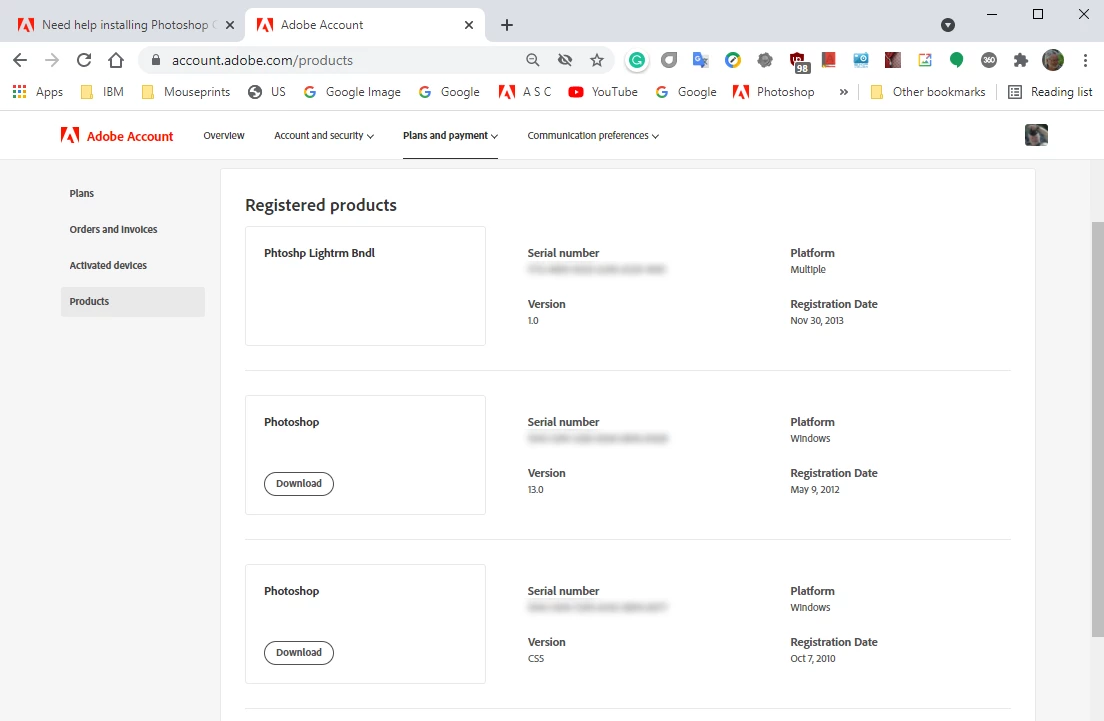
Task: Switch to the Need help installing Photoshop tab
Action: (125, 25)
